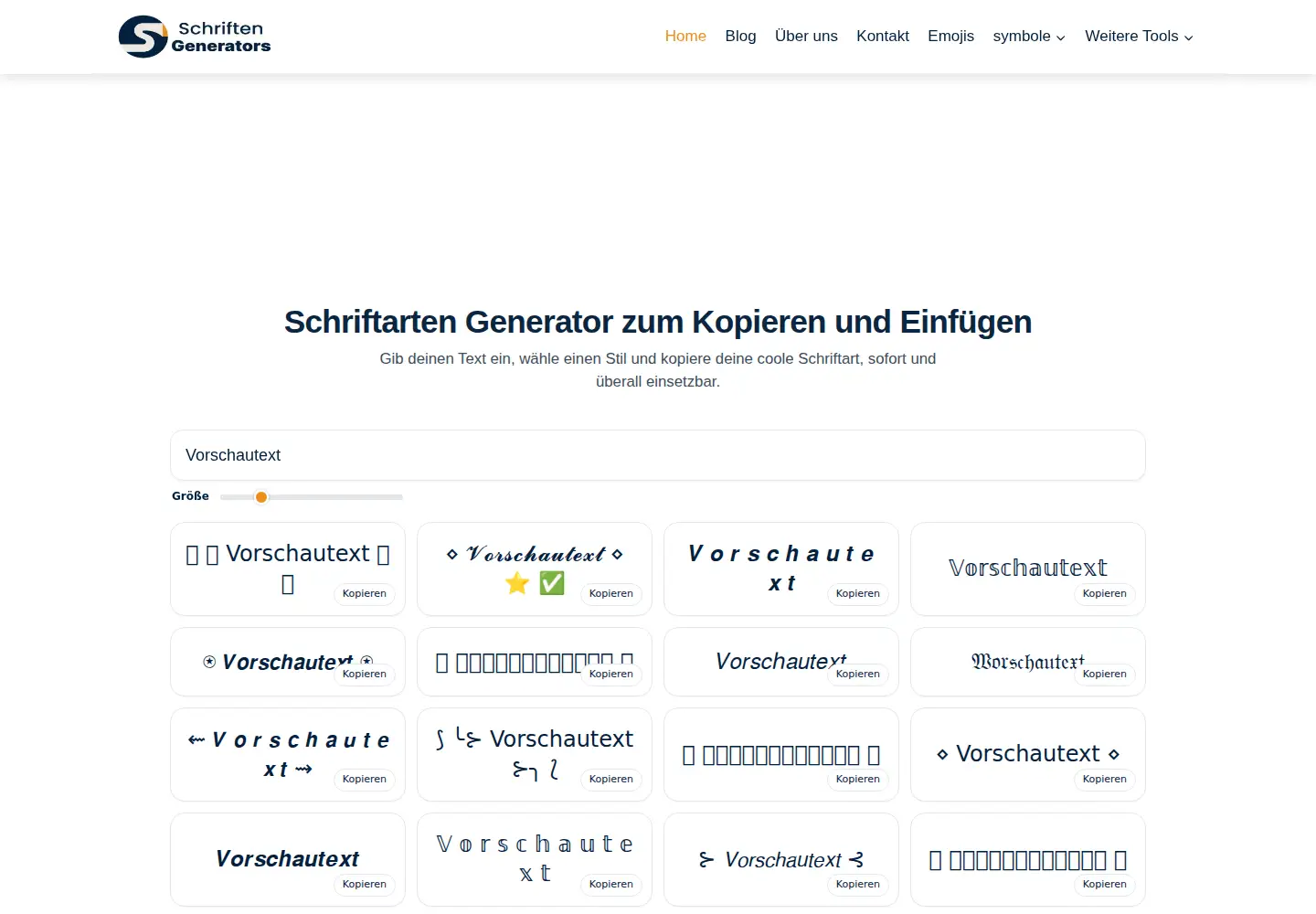Click the Schriften Generators logo
1316x914 pixels.
coord(195,37)
